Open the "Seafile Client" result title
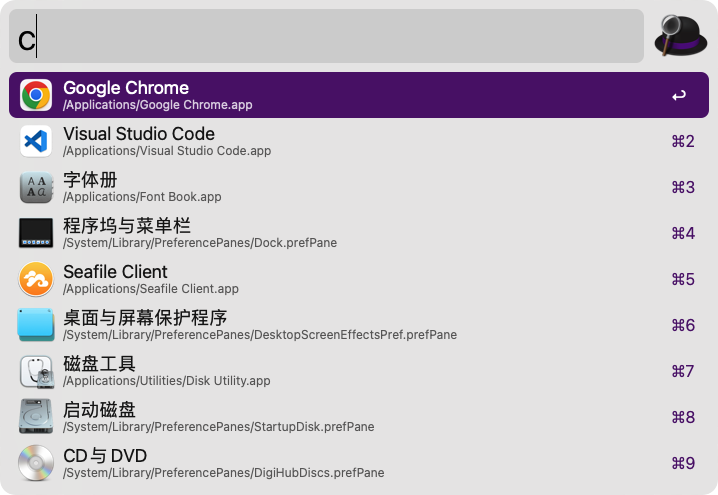718x495 pixels. pos(115,272)
